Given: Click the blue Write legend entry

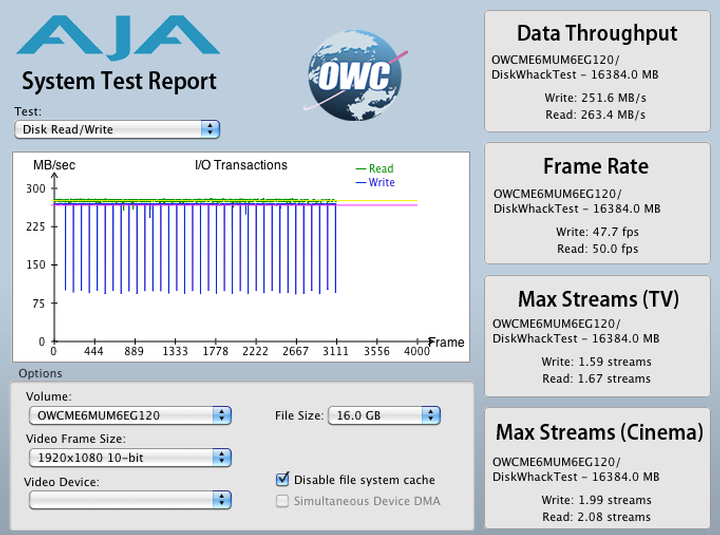Looking at the screenshot, I should point(375,183).
